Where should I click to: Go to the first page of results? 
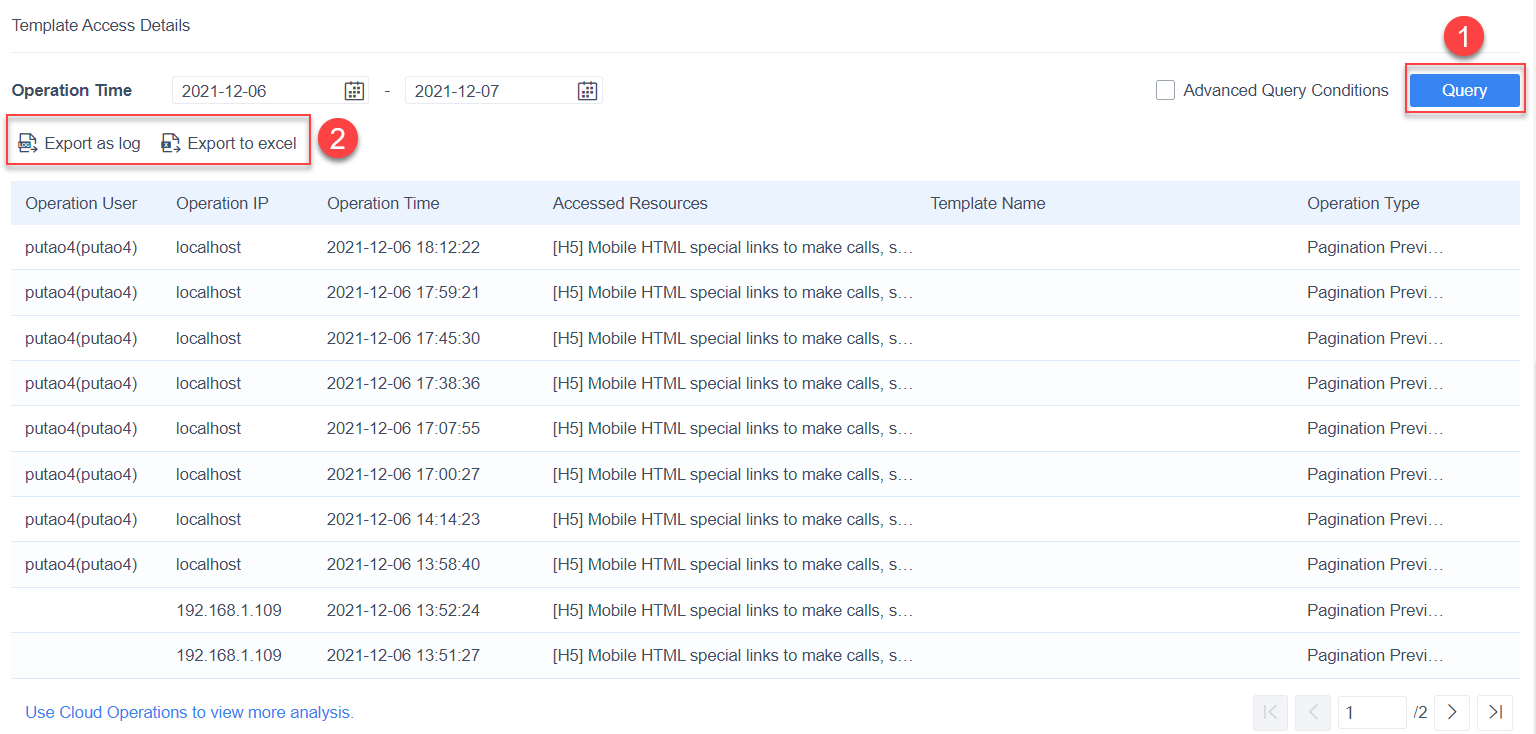click(x=1270, y=712)
